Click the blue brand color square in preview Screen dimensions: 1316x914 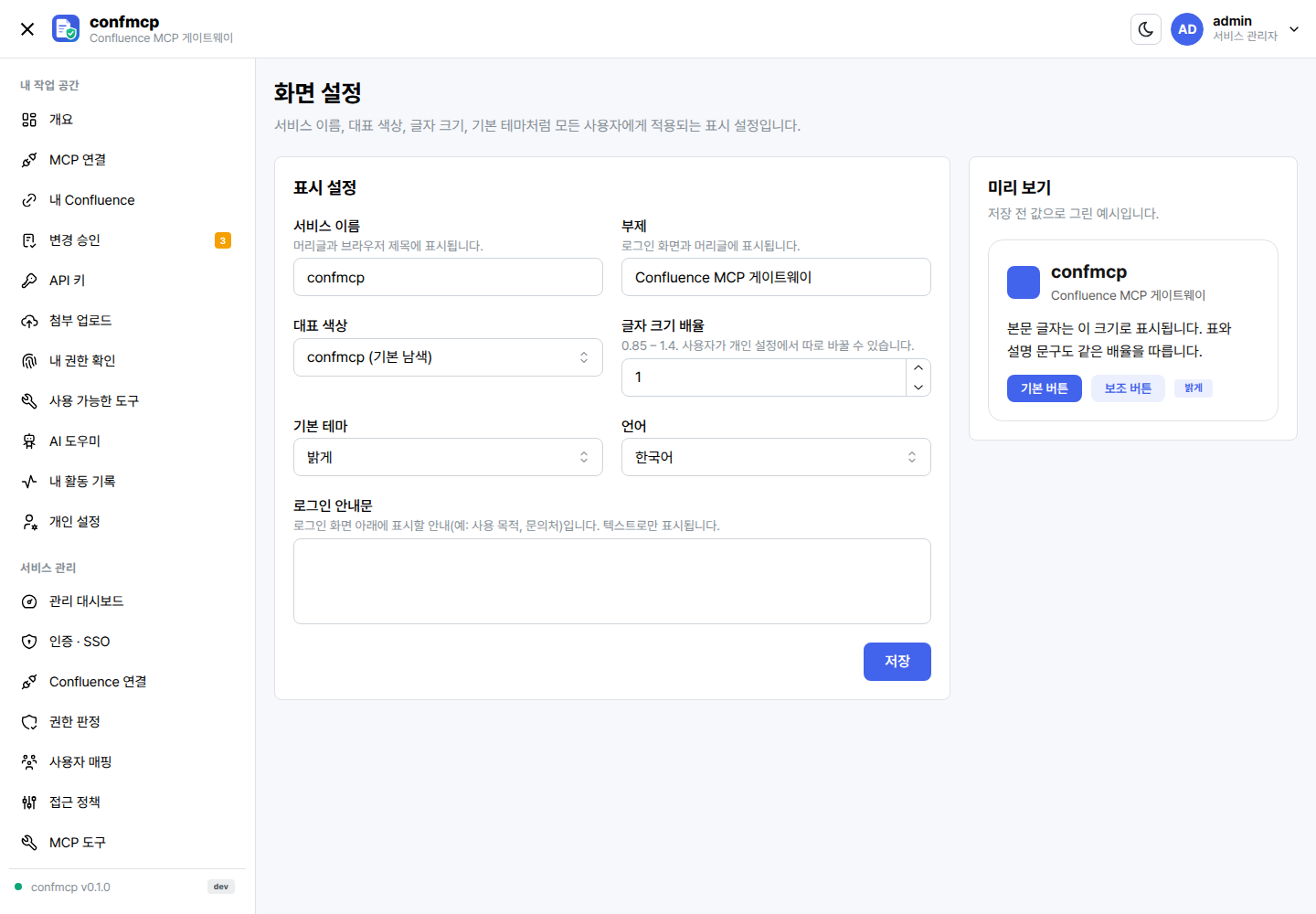pyautogui.click(x=1024, y=282)
